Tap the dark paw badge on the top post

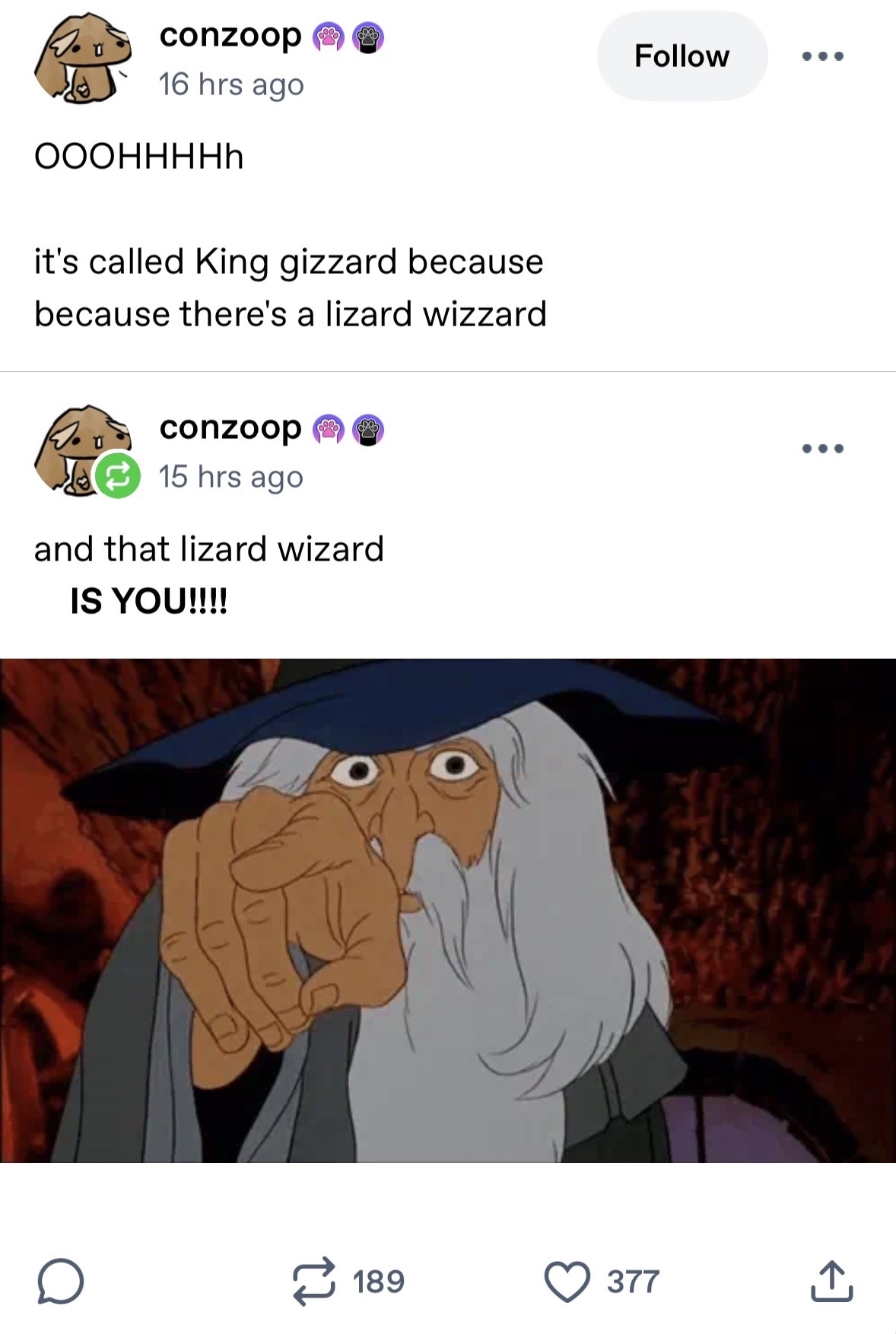tap(368, 38)
